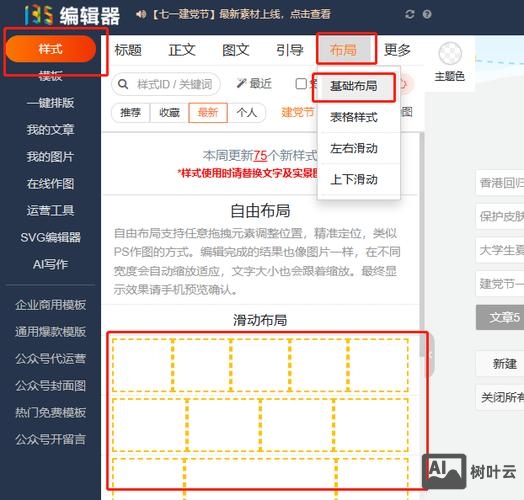This screenshot has height=500, width=524.
Task: Open the 企业商用模板 link
Action: pyautogui.click(x=50, y=305)
